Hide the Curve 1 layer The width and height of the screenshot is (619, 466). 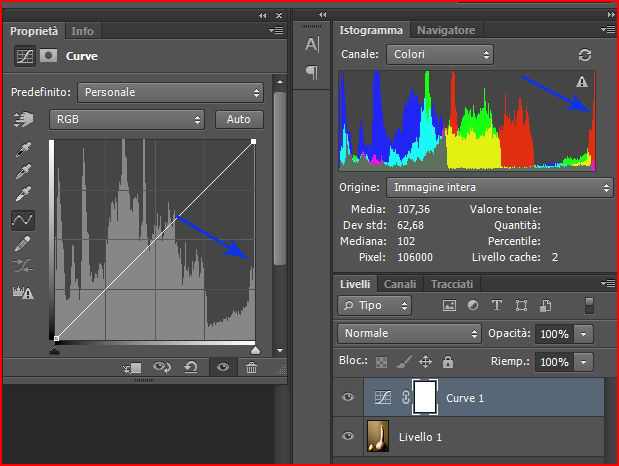point(348,398)
